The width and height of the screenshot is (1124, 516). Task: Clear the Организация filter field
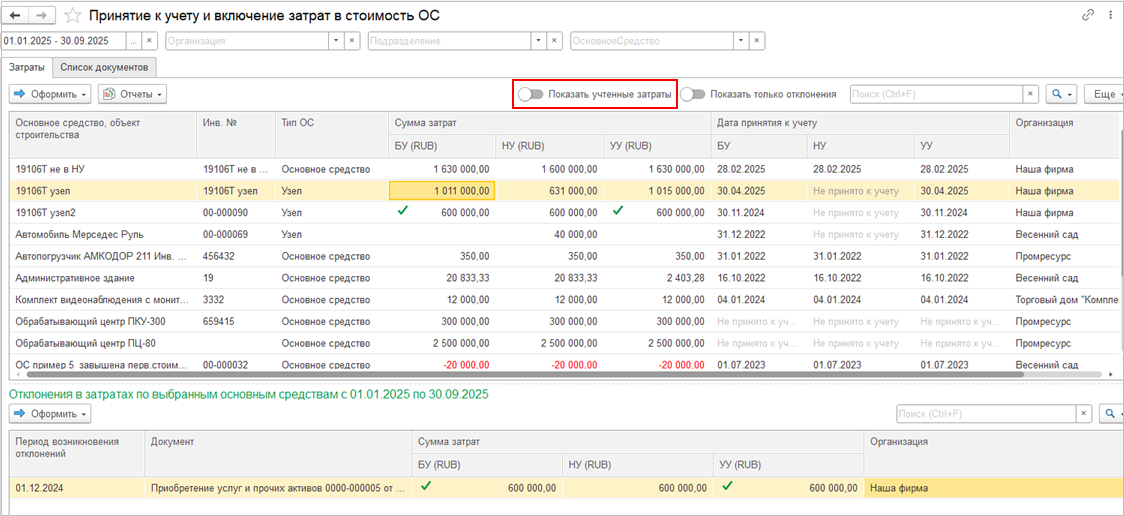pyautogui.click(x=352, y=41)
